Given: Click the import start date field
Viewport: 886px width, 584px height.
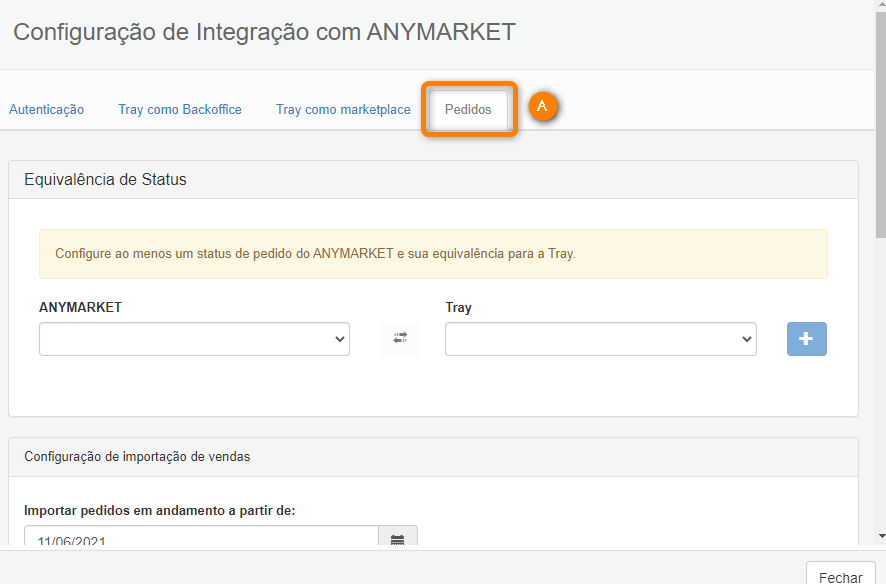Looking at the screenshot, I should click(201, 537).
